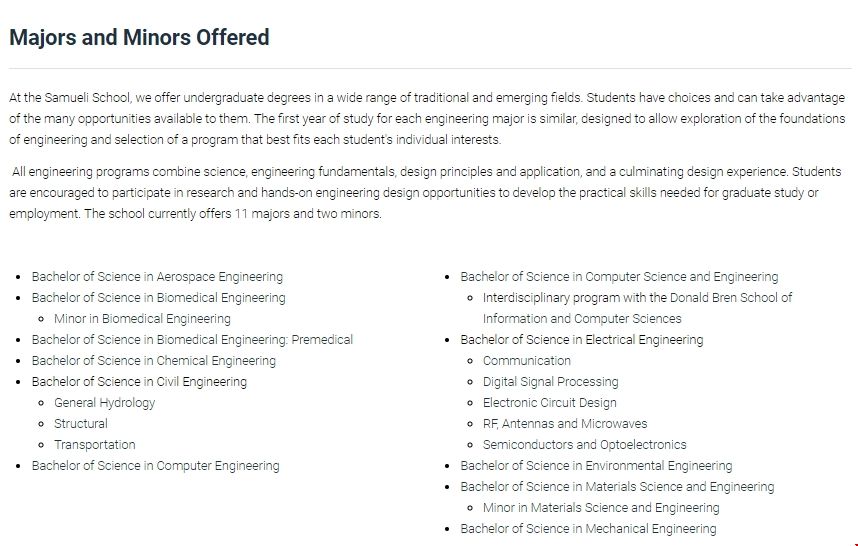Open Bachelor of Science in Environmental Engineering
The height and width of the screenshot is (546, 858).
click(596, 466)
